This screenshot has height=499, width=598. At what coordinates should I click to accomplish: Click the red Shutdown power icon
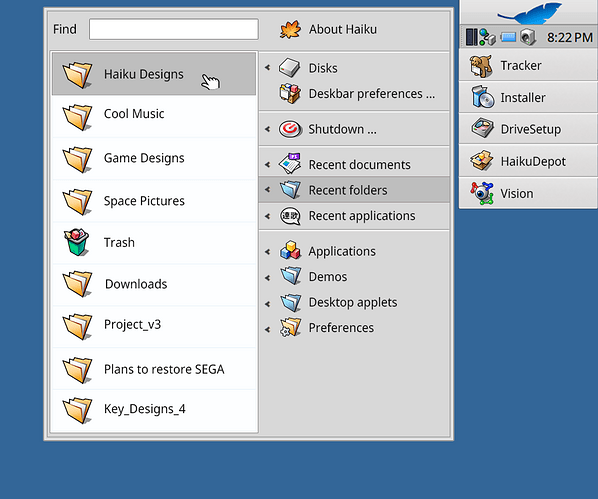290,129
